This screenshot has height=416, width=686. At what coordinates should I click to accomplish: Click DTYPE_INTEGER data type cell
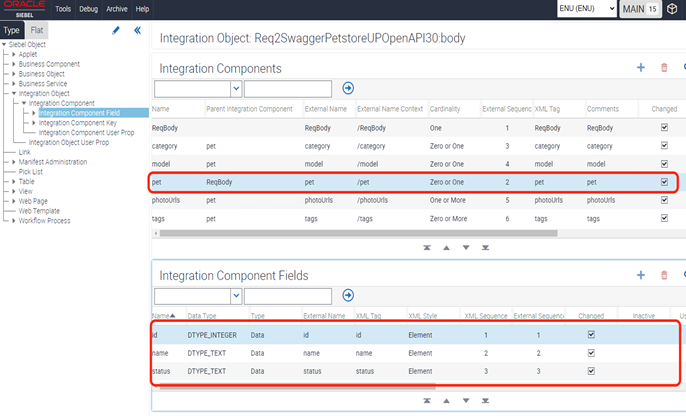[x=212, y=335]
